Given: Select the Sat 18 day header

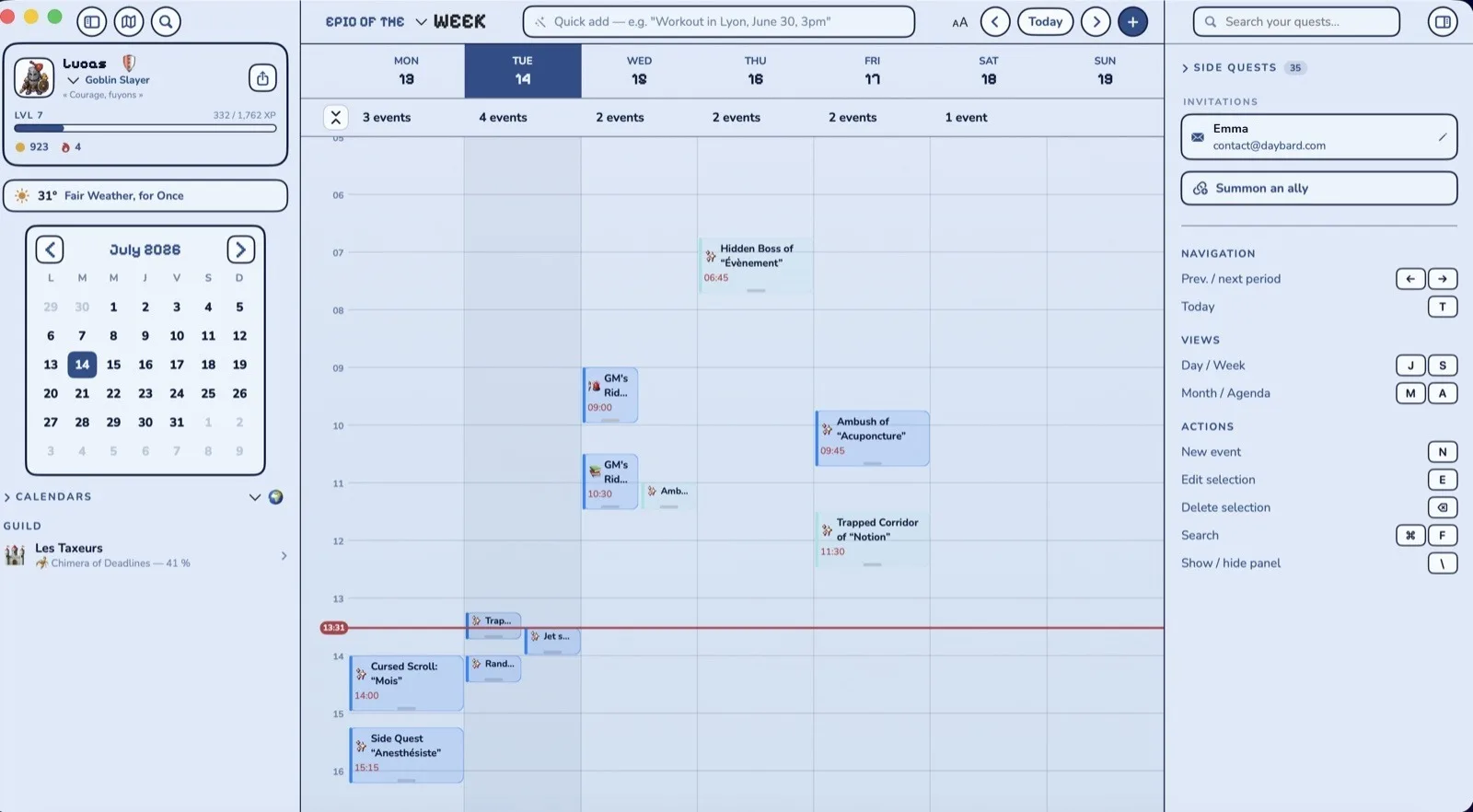Looking at the screenshot, I should tap(988, 71).
